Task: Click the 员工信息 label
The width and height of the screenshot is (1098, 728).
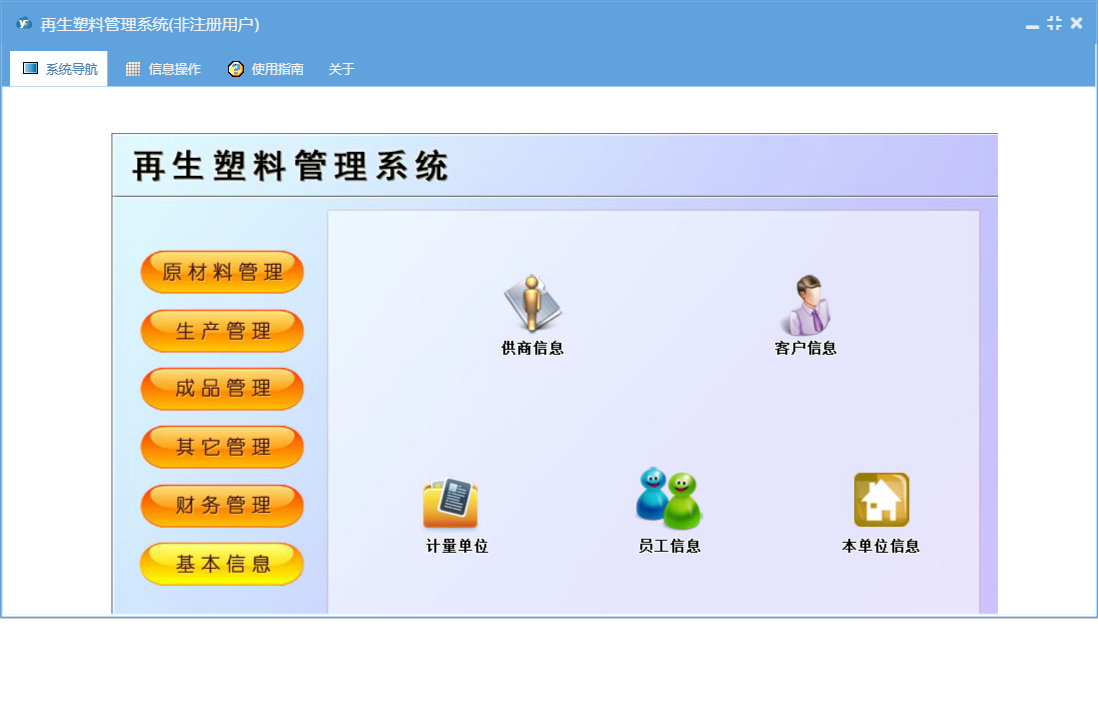Action: tap(669, 546)
